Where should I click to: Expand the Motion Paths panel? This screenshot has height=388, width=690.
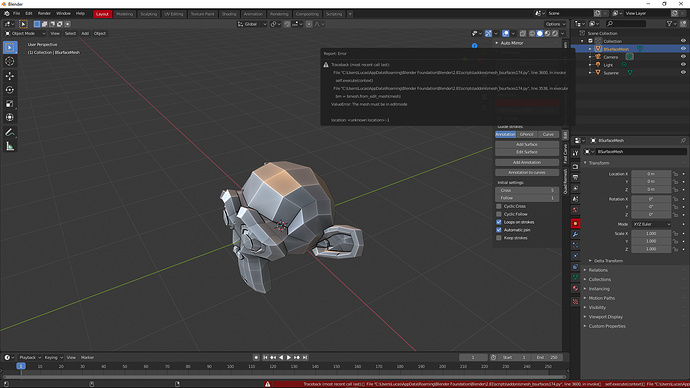click(x=601, y=298)
